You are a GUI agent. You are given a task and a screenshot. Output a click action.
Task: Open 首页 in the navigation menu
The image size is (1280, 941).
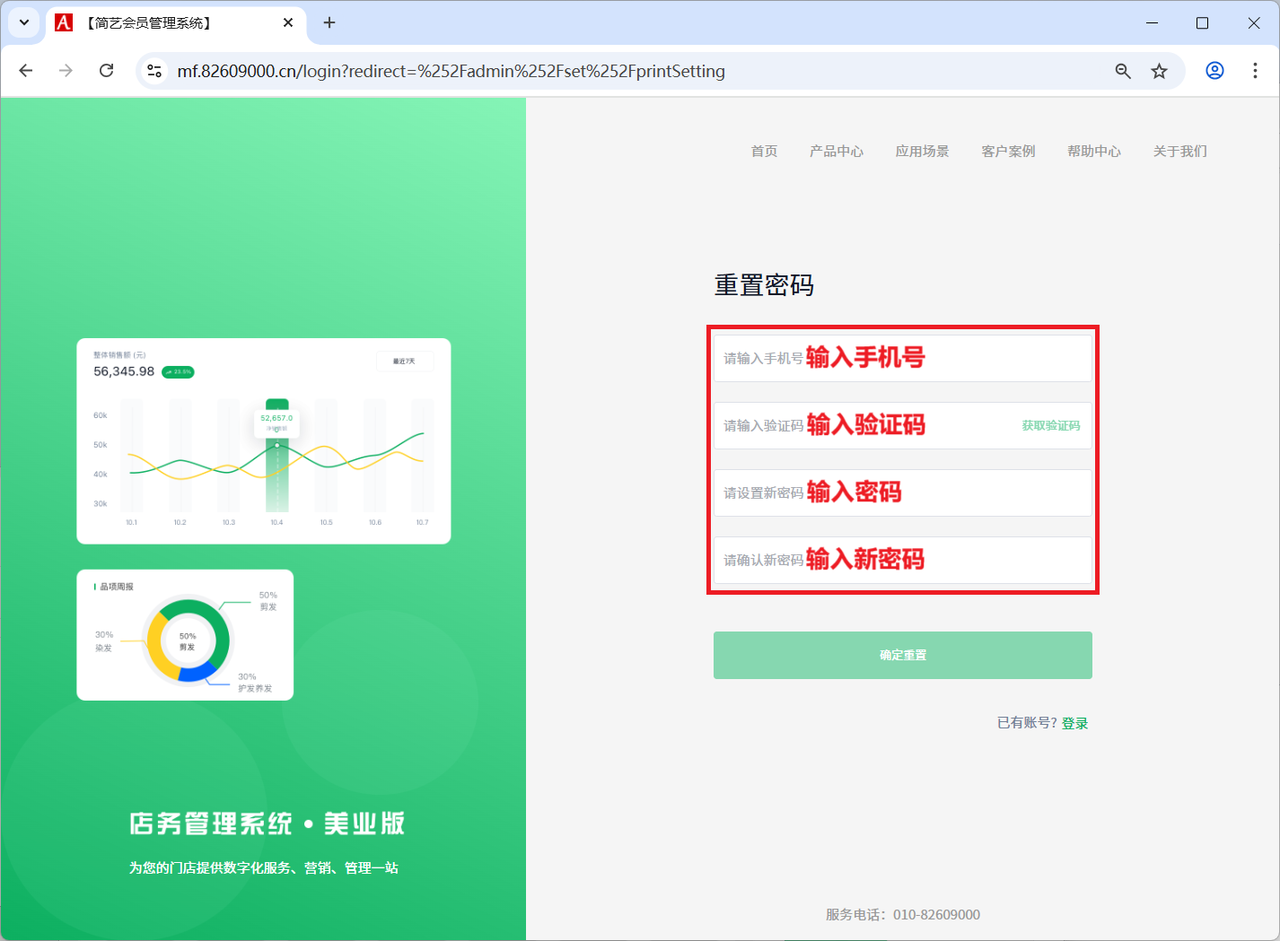(x=764, y=151)
